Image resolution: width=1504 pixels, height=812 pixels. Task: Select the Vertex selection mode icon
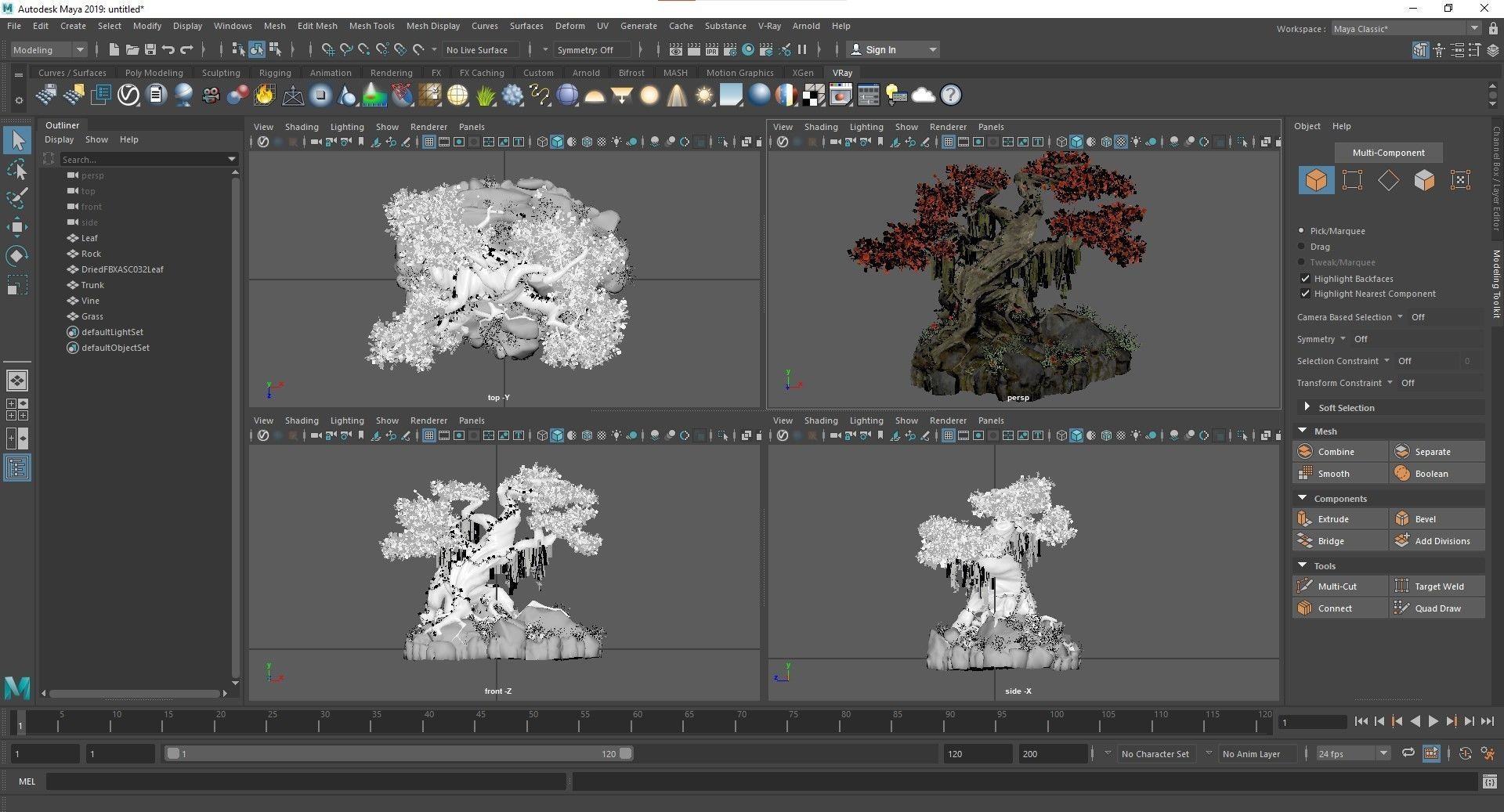click(x=1352, y=180)
